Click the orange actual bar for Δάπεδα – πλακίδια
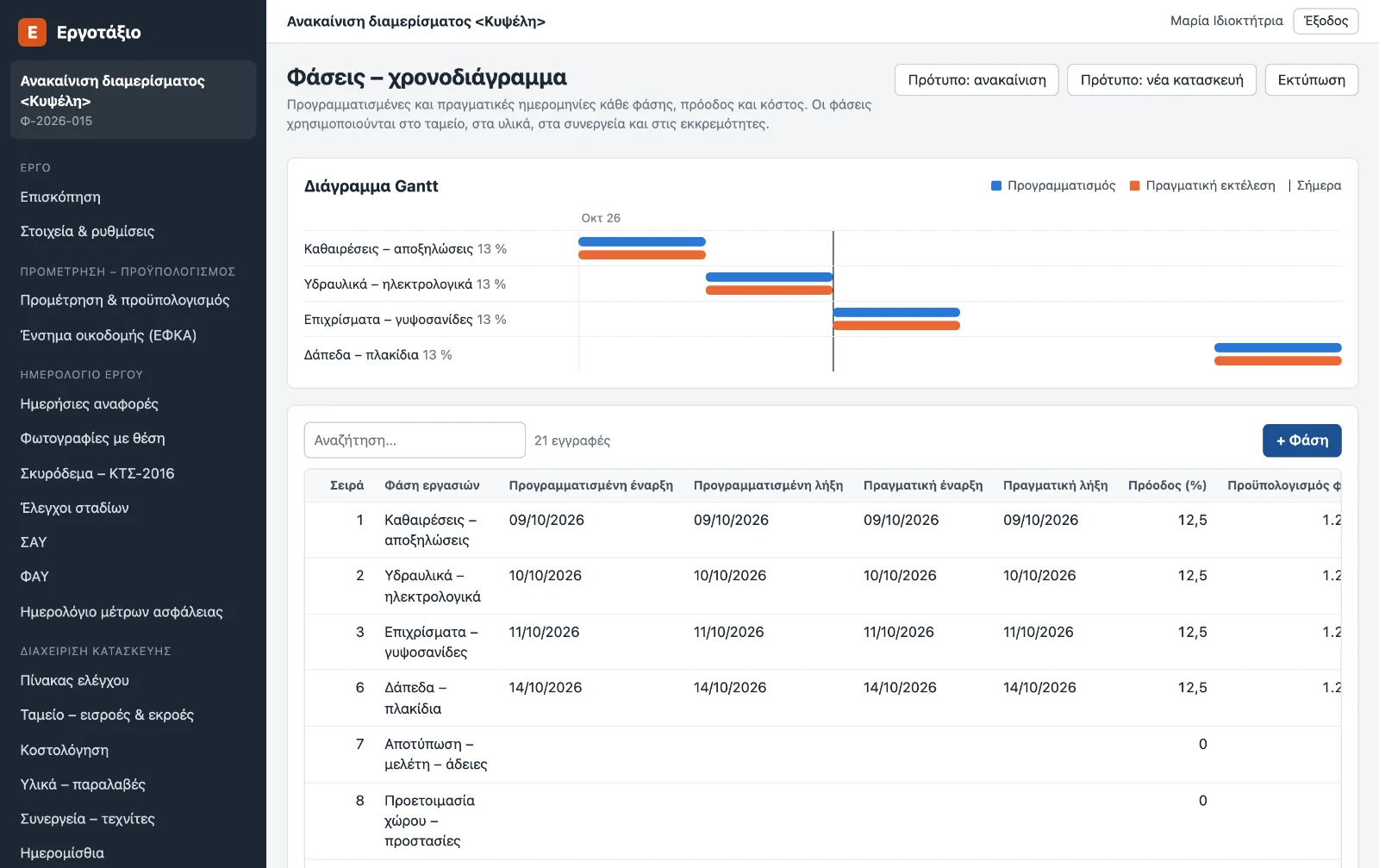This screenshot has width=1379, height=868. click(x=1277, y=361)
